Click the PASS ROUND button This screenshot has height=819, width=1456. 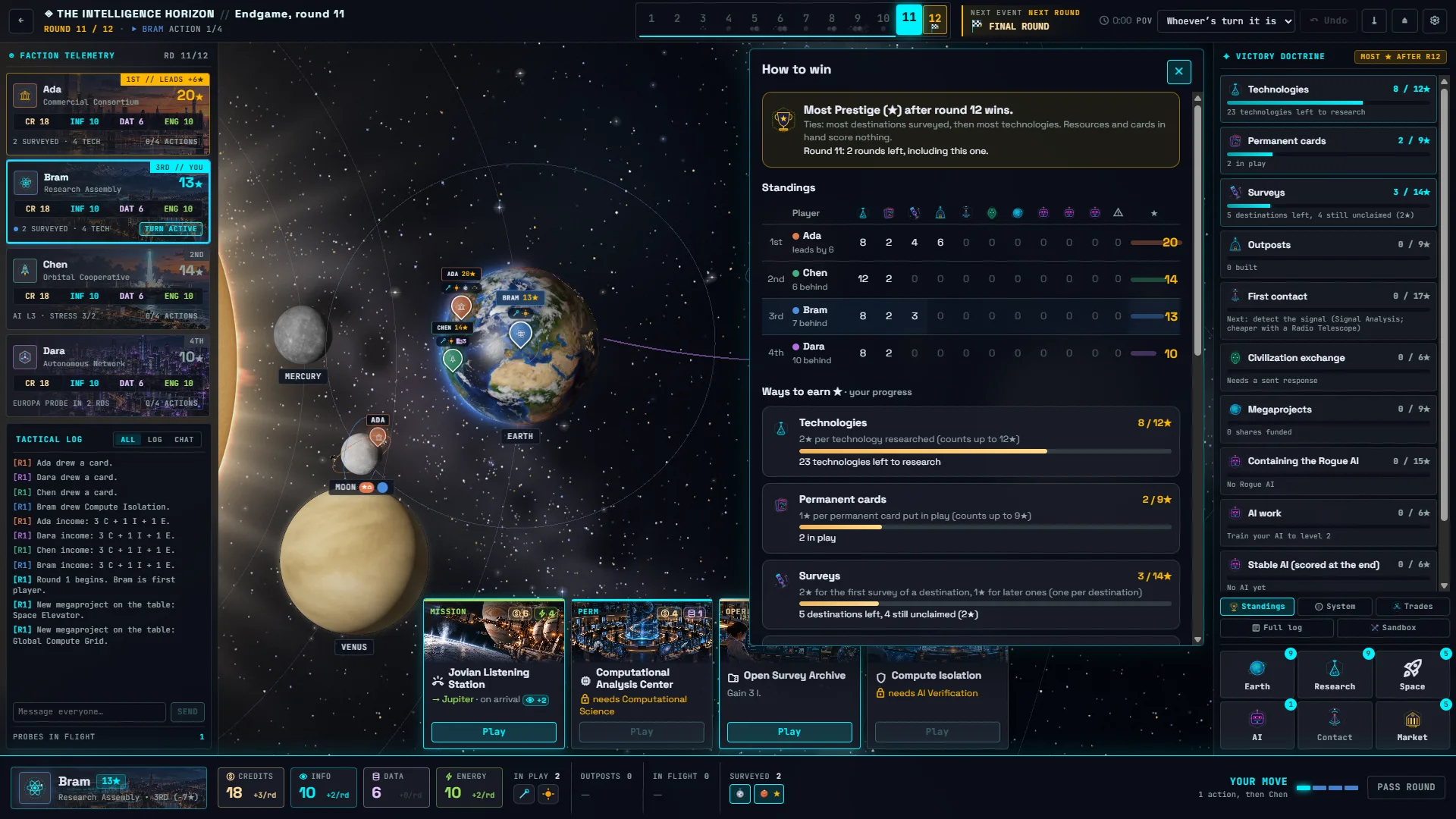1406,787
